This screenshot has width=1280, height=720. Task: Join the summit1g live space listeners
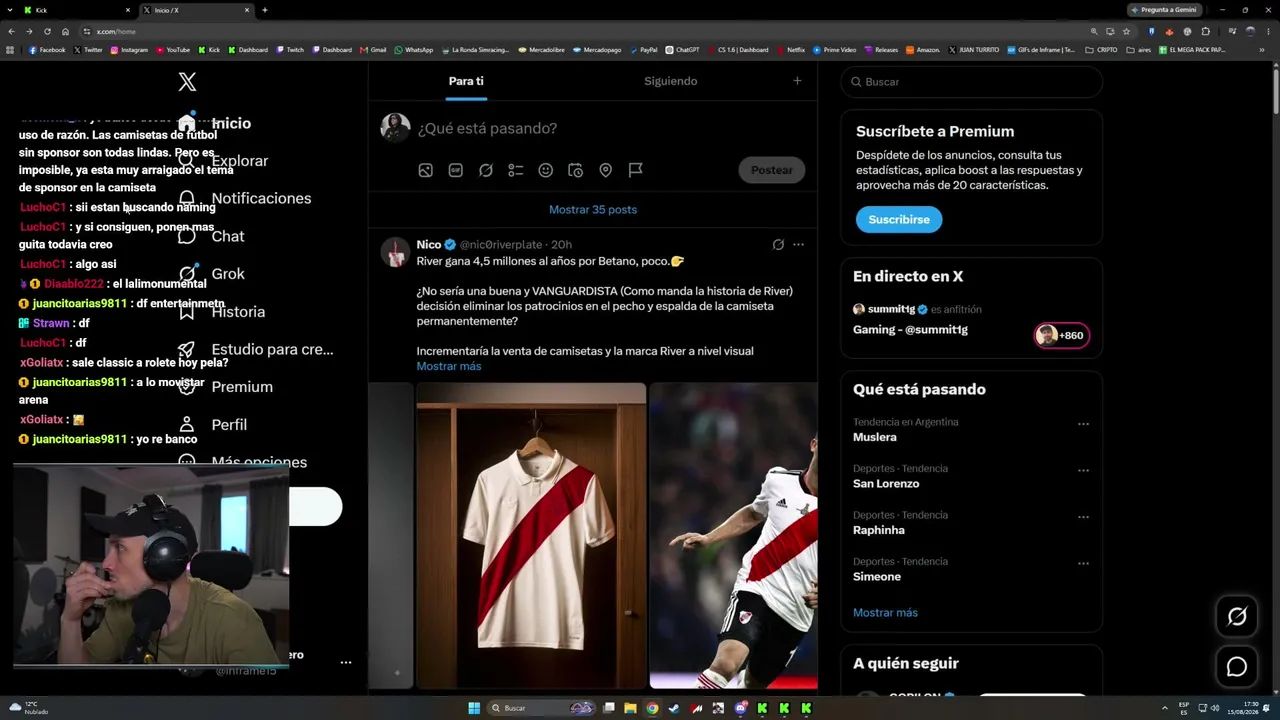(x=1062, y=335)
